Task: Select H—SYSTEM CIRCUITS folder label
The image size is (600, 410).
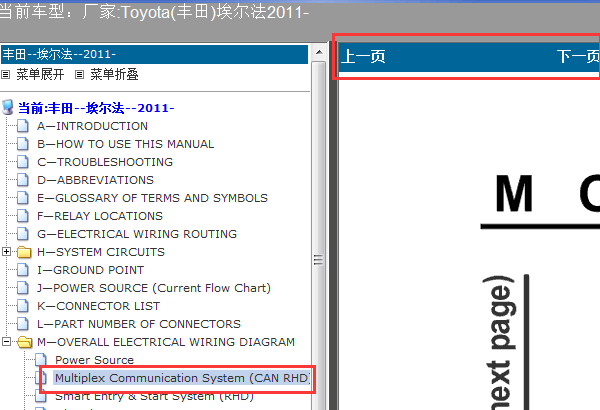Action: pyautogui.click(x=101, y=252)
